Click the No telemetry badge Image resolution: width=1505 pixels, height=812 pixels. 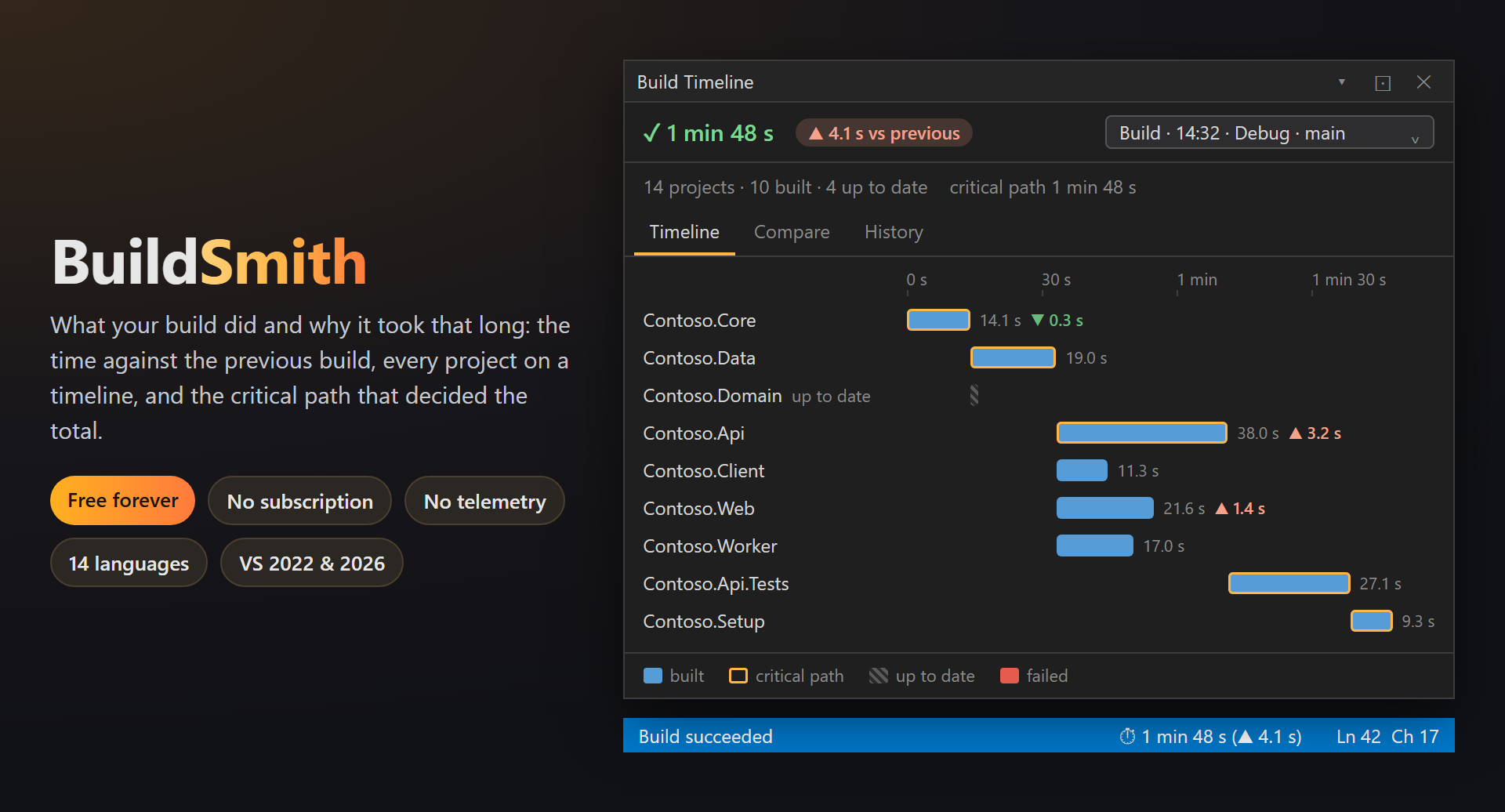484,501
